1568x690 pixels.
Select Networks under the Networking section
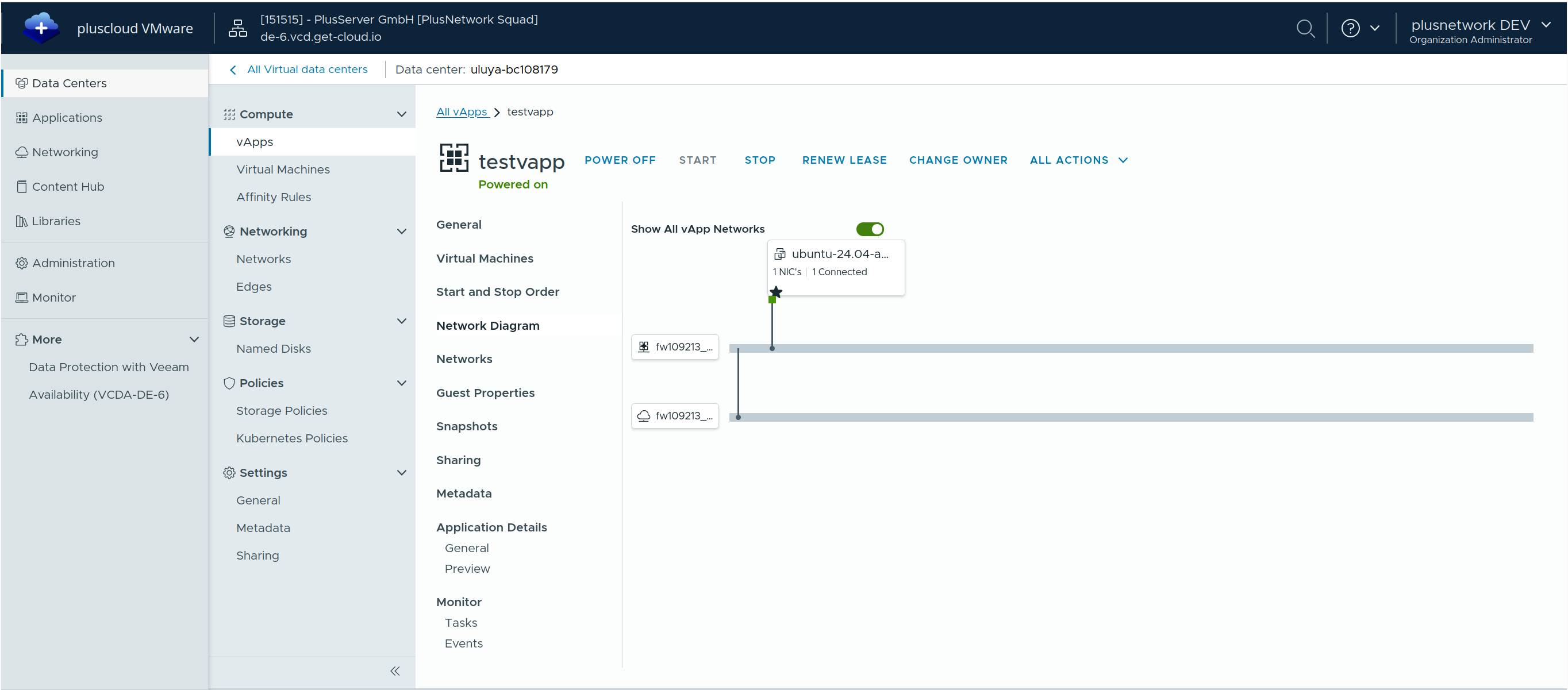(263, 259)
